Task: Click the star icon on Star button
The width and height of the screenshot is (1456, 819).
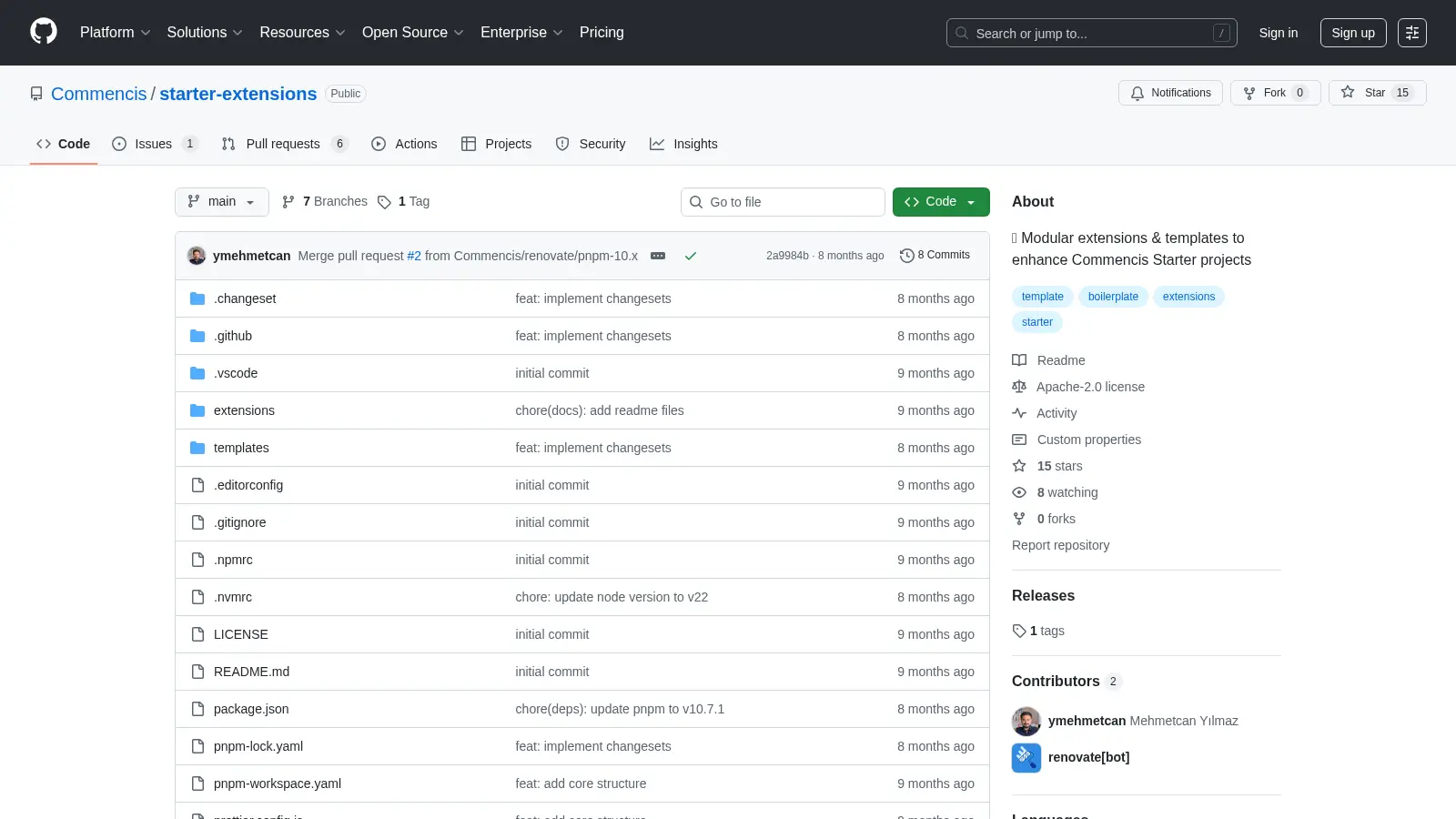Action: click(x=1348, y=93)
